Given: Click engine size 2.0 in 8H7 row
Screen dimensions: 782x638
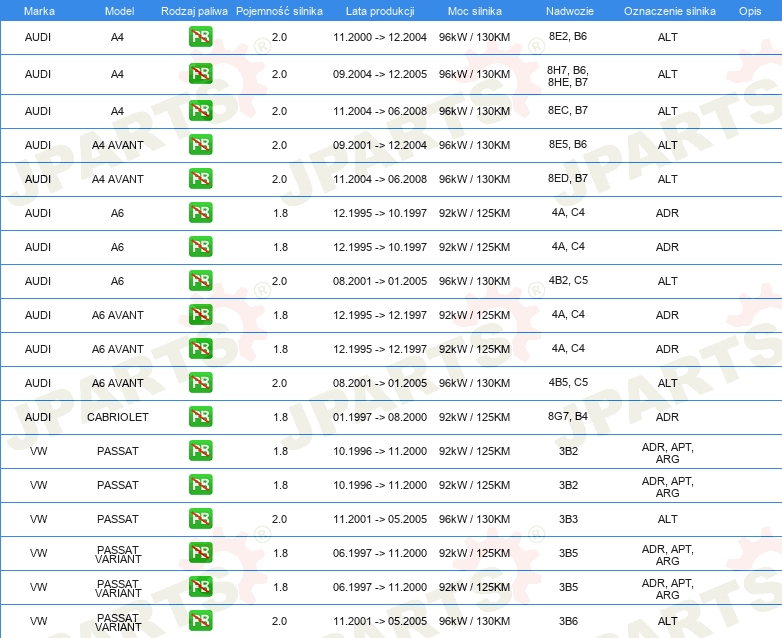Looking at the screenshot, I should (x=279, y=74).
